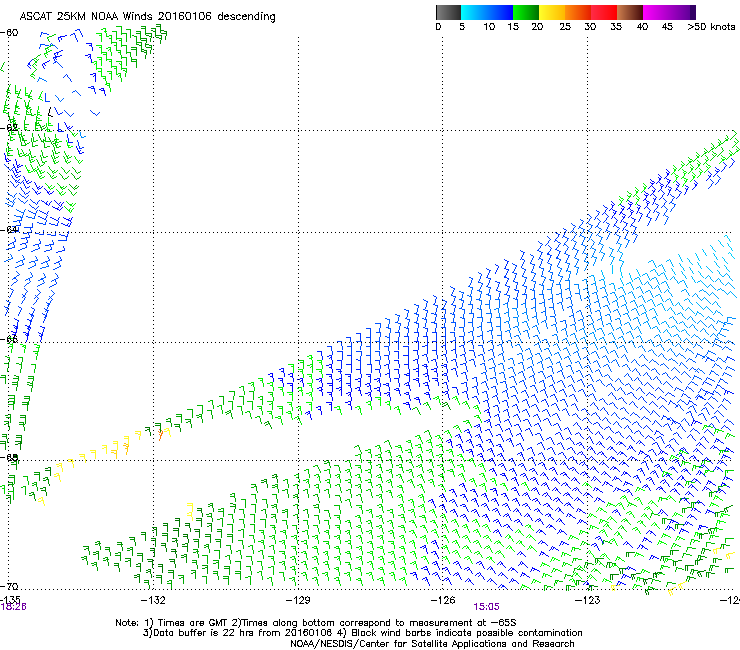The image size is (740, 650).
Task: Click the '-132' longitude axis label
Action: [153, 600]
